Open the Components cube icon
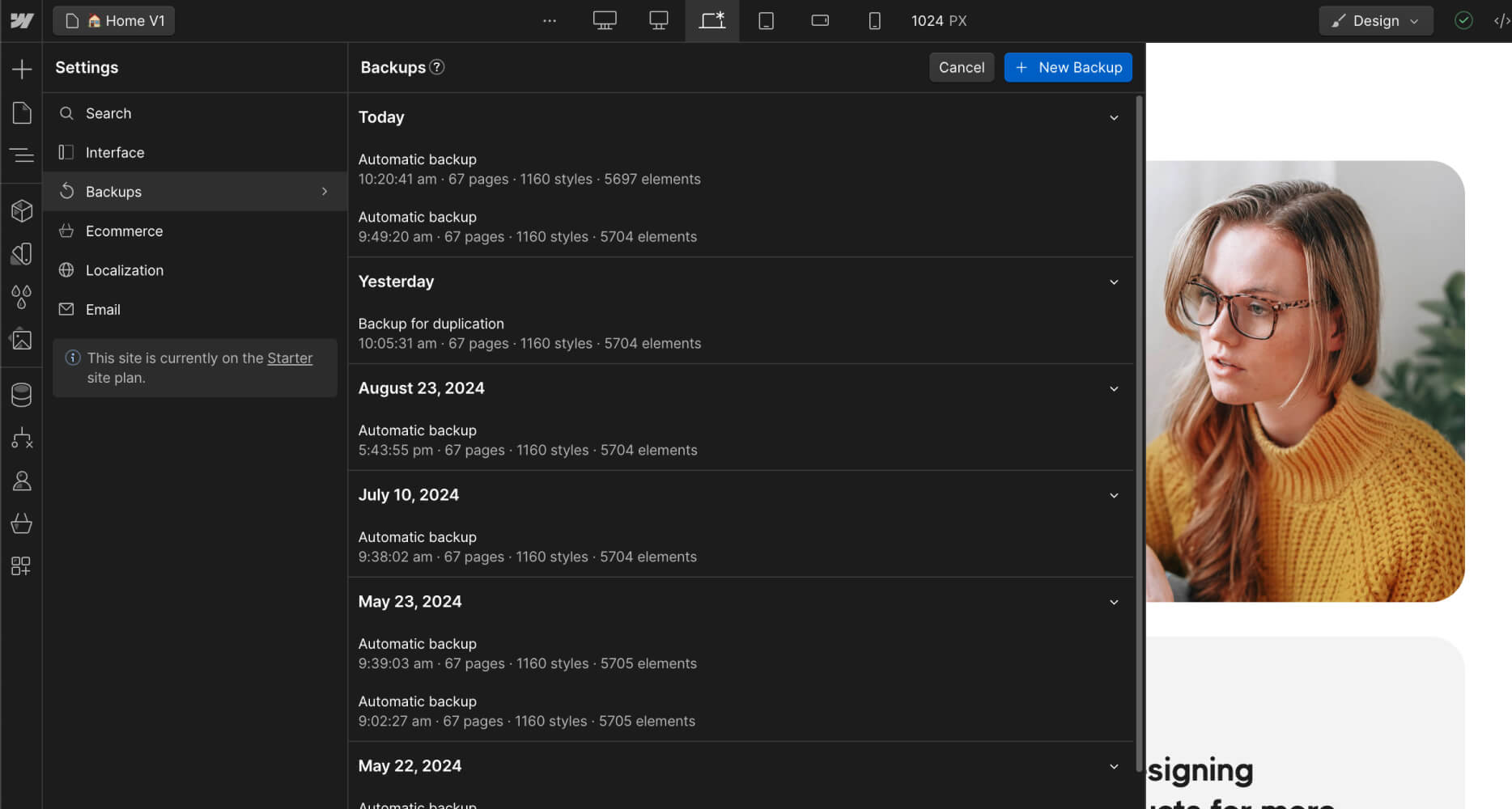The width and height of the screenshot is (1512, 809). (x=22, y=211)
